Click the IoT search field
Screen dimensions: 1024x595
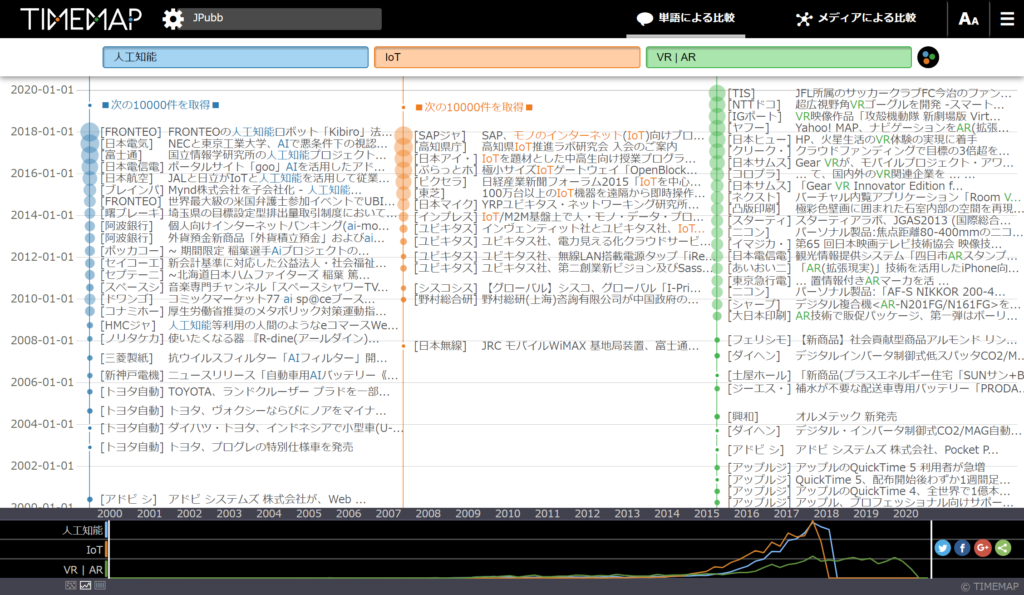507,57
